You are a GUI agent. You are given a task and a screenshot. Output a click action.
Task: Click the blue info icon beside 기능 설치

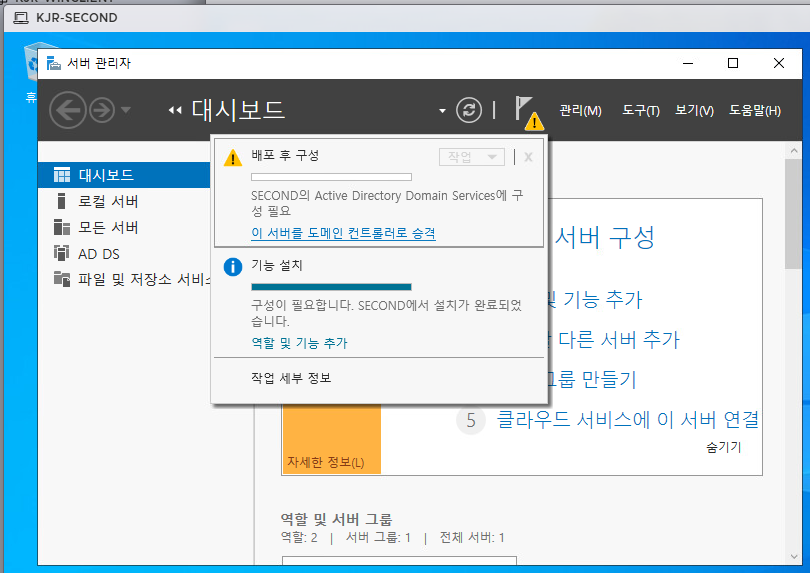pos(232,267)
